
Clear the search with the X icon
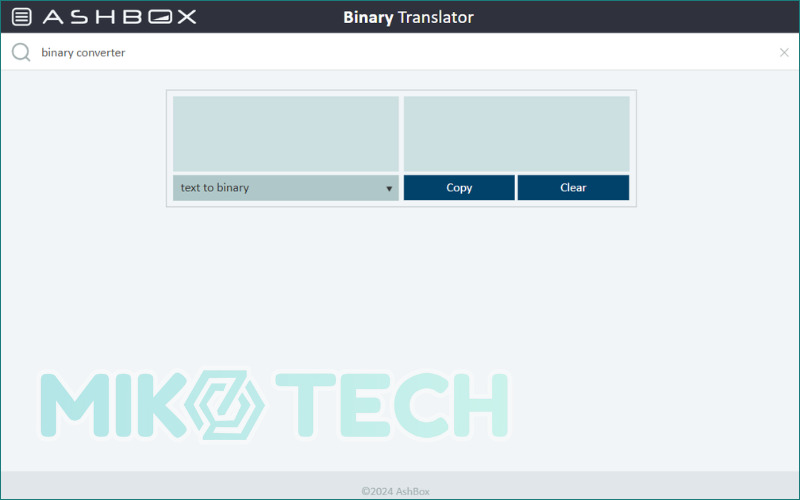click(x=784, y=52)
